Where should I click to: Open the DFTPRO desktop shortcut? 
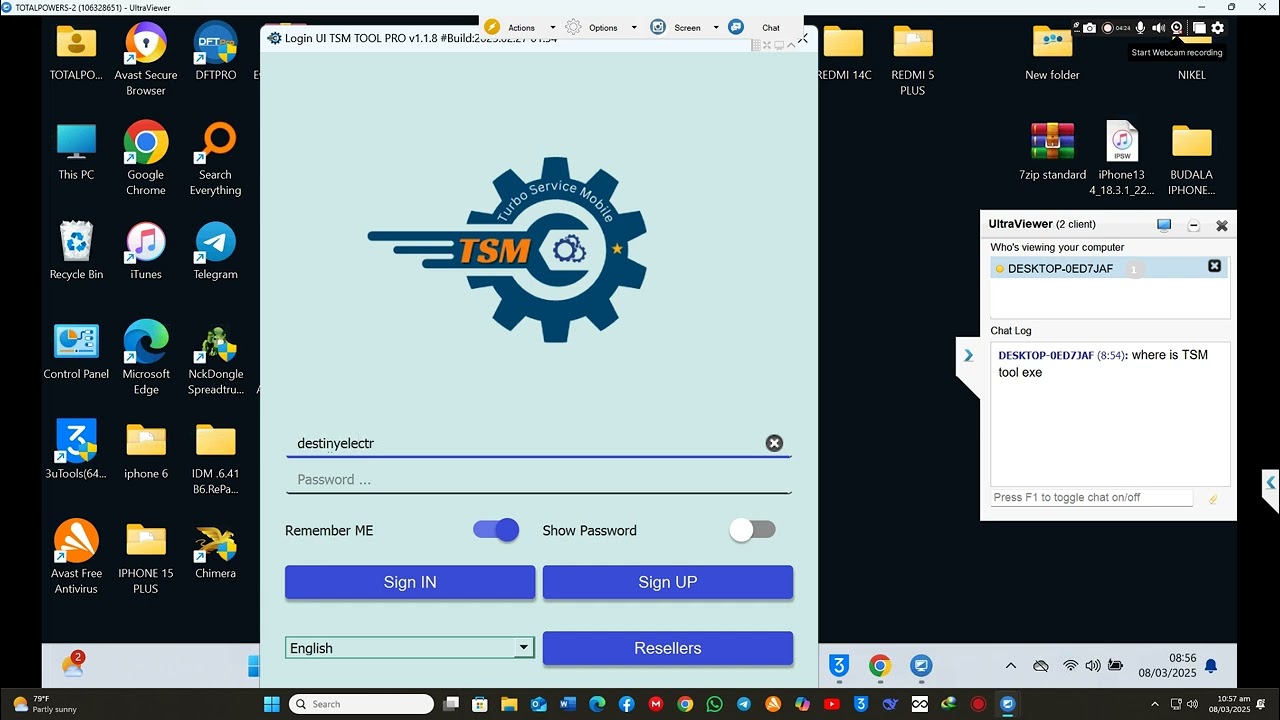point(216,52)
